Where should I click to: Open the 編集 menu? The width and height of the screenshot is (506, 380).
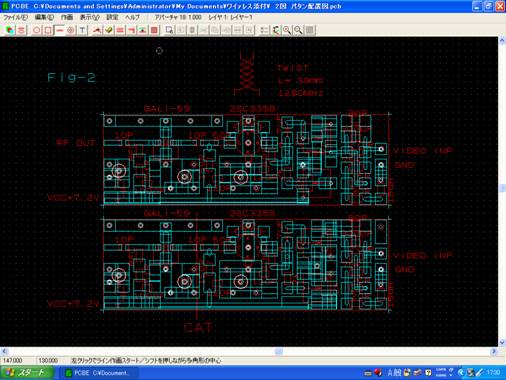tap(44, 17)
